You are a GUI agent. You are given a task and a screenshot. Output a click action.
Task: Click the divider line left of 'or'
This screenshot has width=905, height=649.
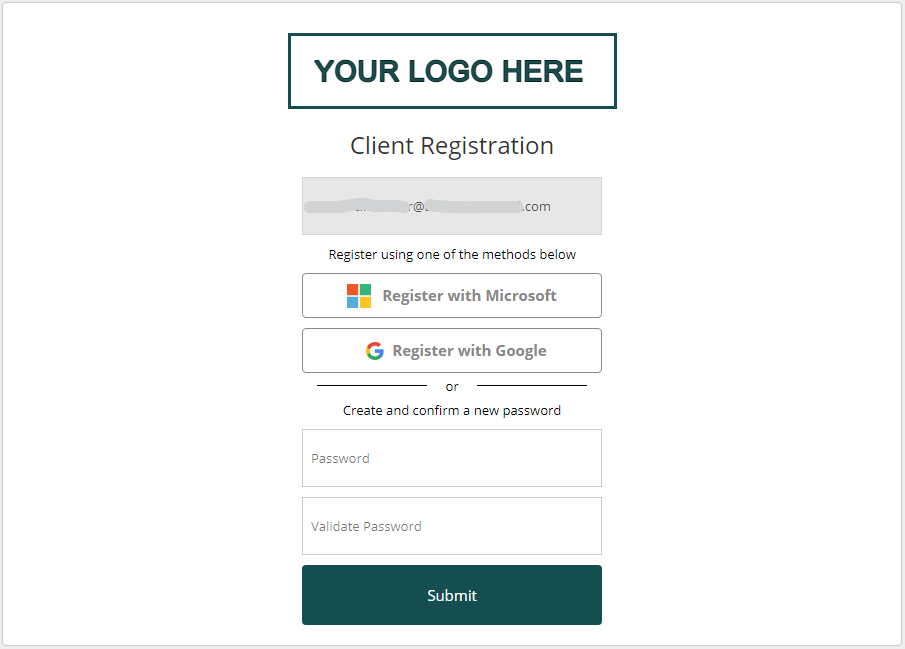[x=372, y=385]
